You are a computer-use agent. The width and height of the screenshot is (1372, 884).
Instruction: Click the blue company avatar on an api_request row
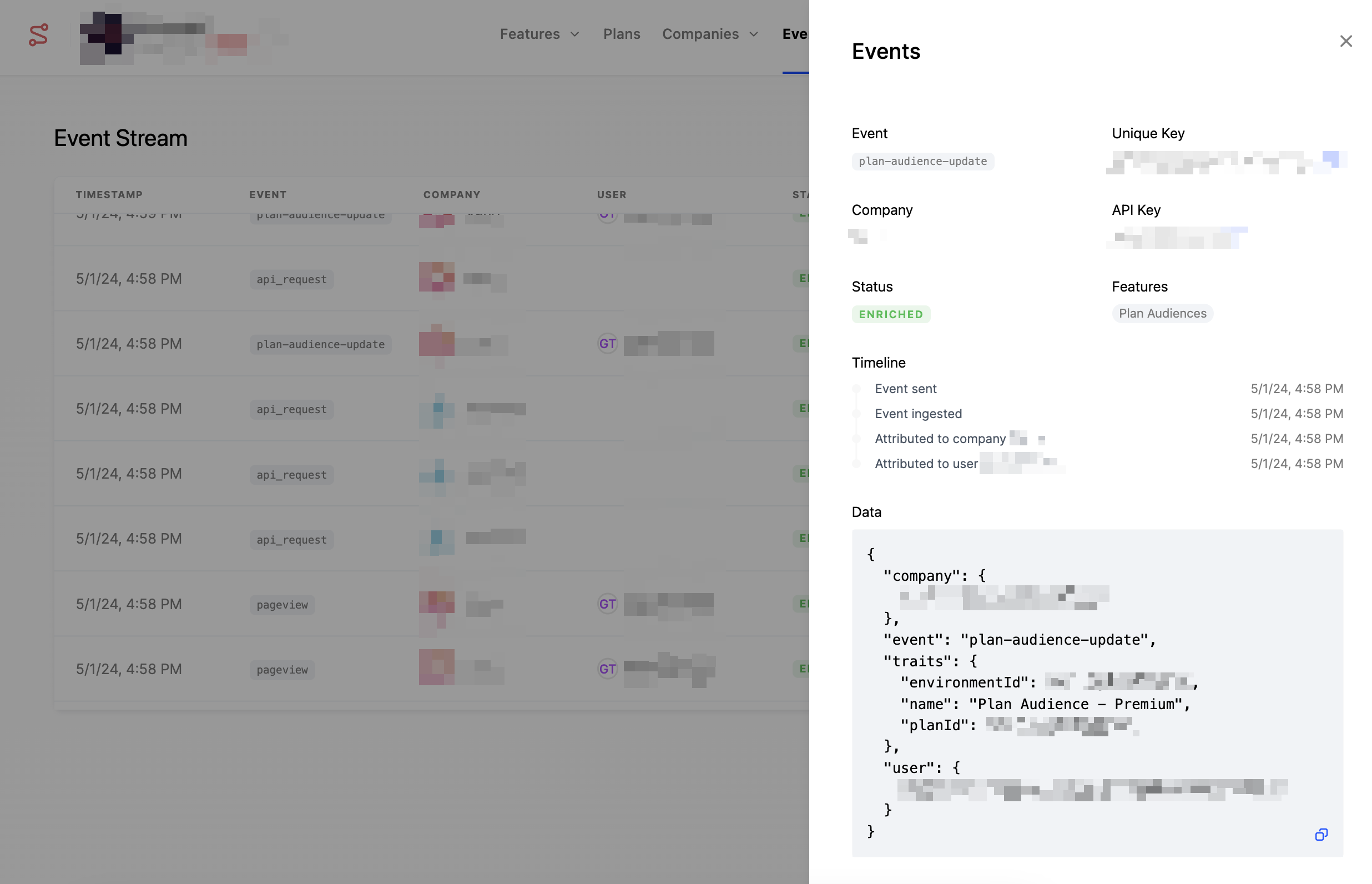[437, 409]
